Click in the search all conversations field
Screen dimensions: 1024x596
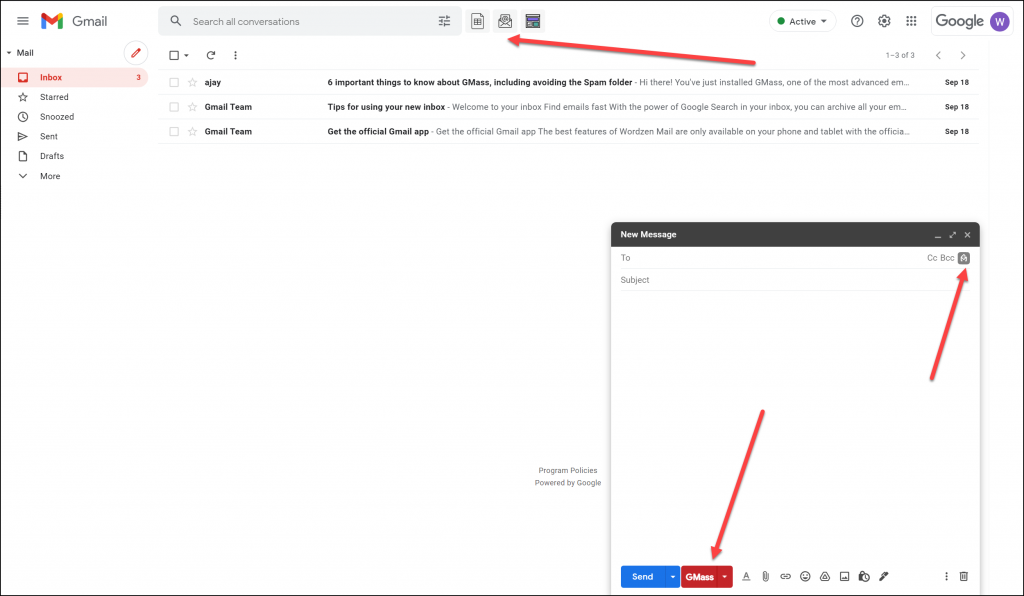pyautogui.click(x=310, y=22)
